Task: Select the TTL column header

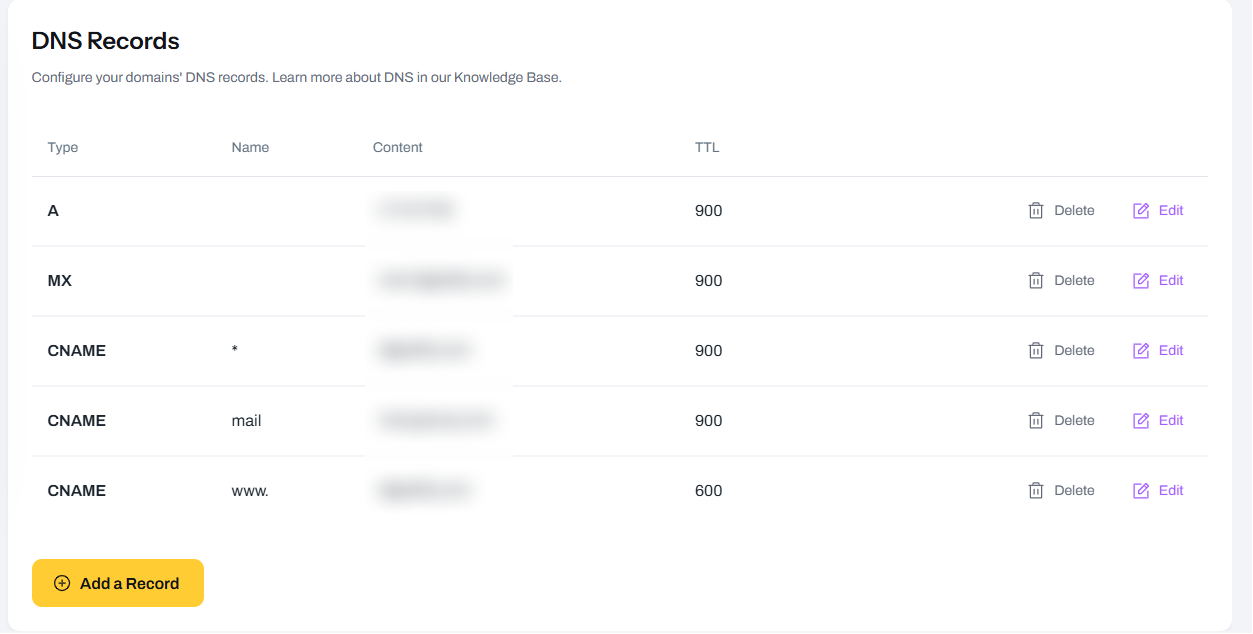Action: [x=707, y=147]
